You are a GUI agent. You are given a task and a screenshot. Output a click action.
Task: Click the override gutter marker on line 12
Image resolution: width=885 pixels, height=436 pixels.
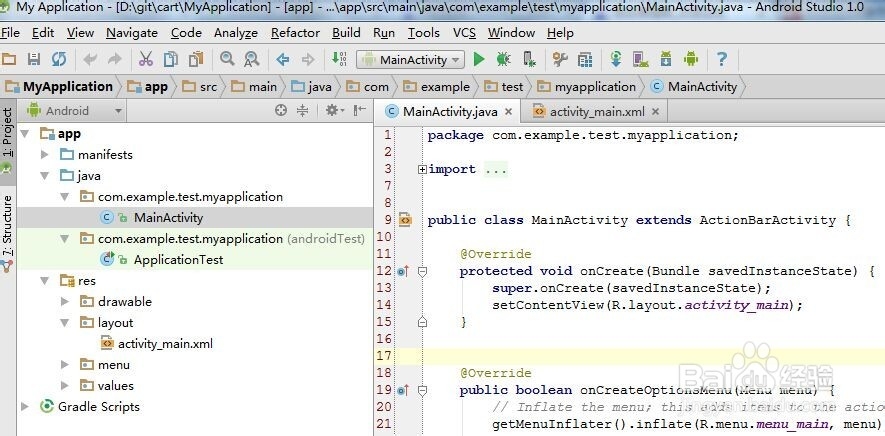402,271
